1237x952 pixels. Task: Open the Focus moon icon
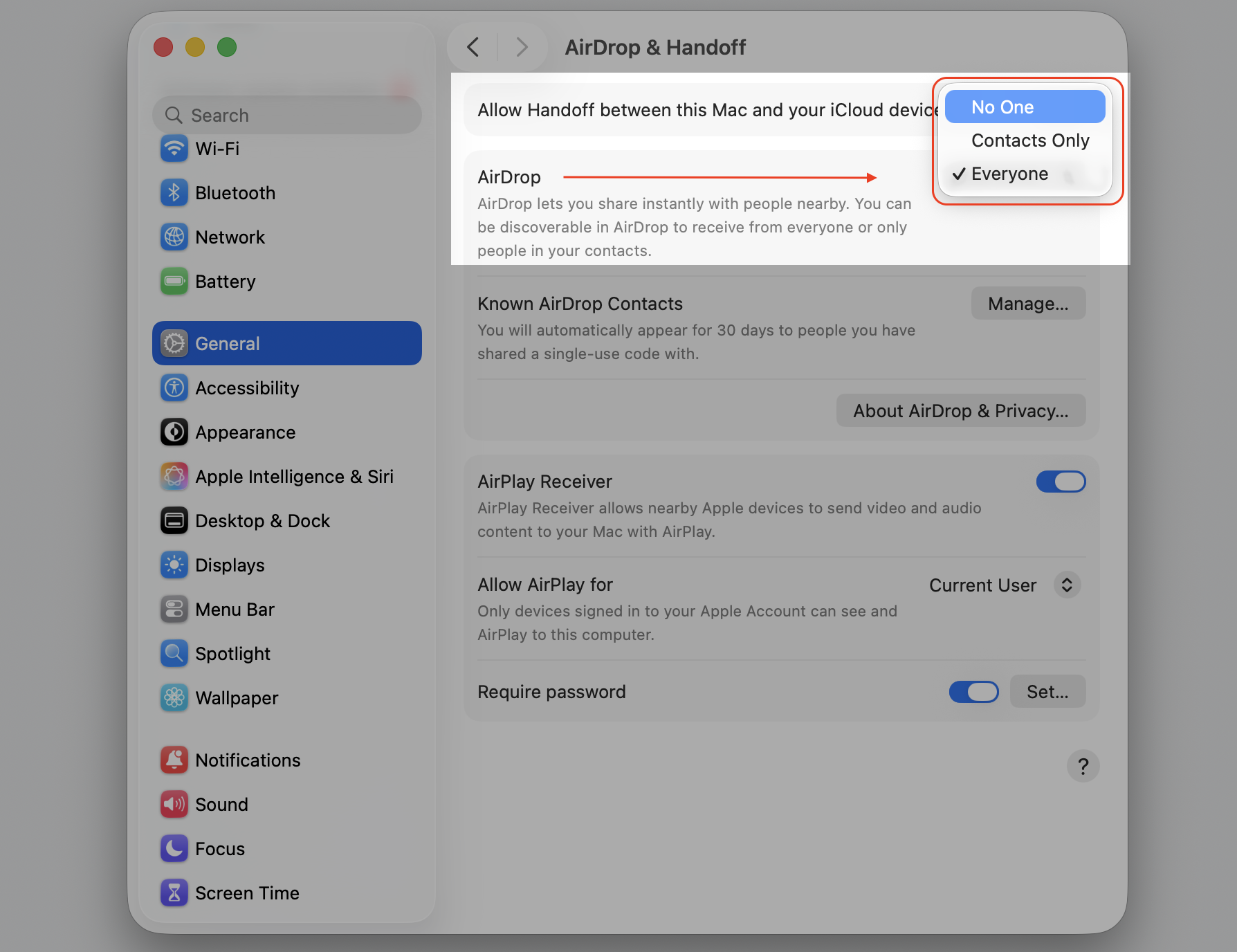pos(174,849)
